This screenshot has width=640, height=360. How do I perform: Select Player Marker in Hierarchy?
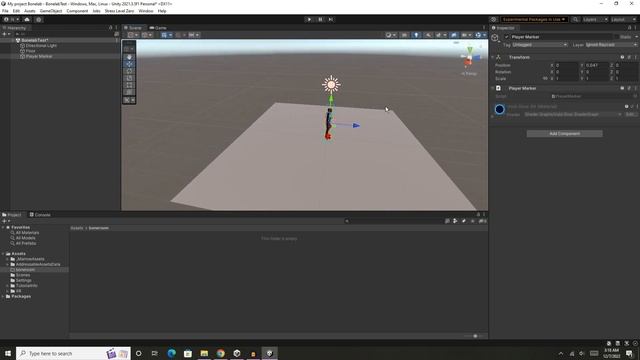tap(39, 56)
